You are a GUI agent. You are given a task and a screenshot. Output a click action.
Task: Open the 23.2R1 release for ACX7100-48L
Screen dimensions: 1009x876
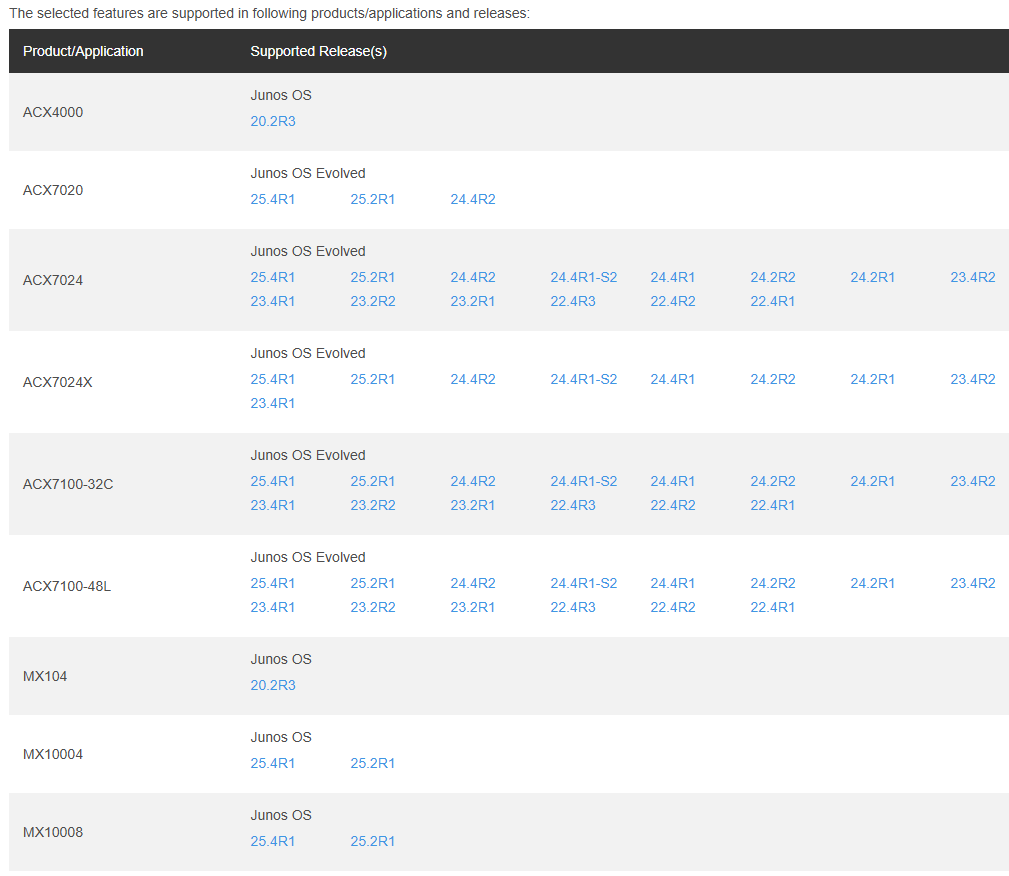click(472, 607)
